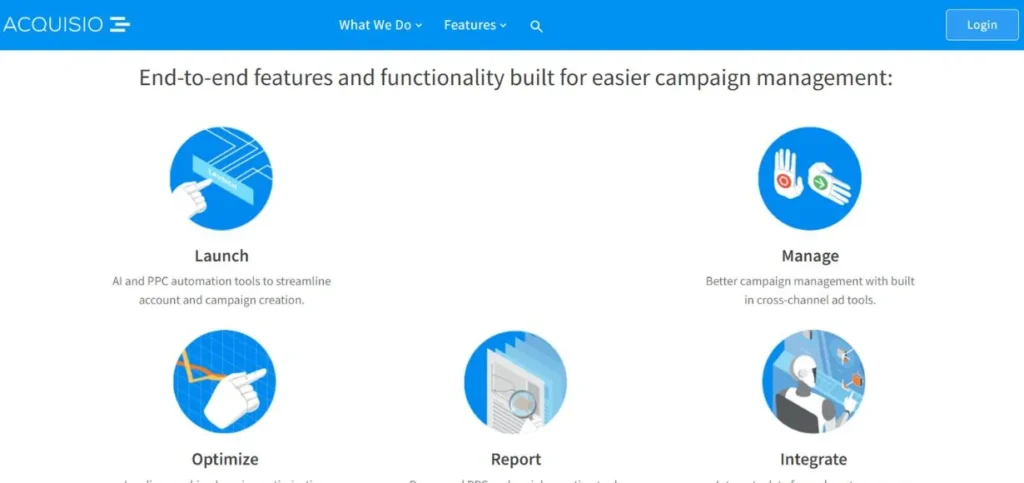
Task: Click the Launch description about PPC automation
Action: click(221, 290)
